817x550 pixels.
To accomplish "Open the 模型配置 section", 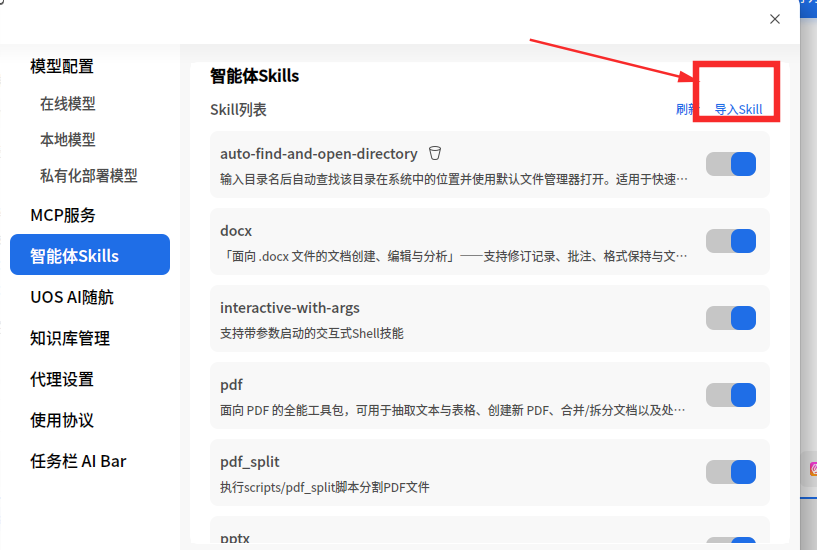I will (x=62, y=66).
